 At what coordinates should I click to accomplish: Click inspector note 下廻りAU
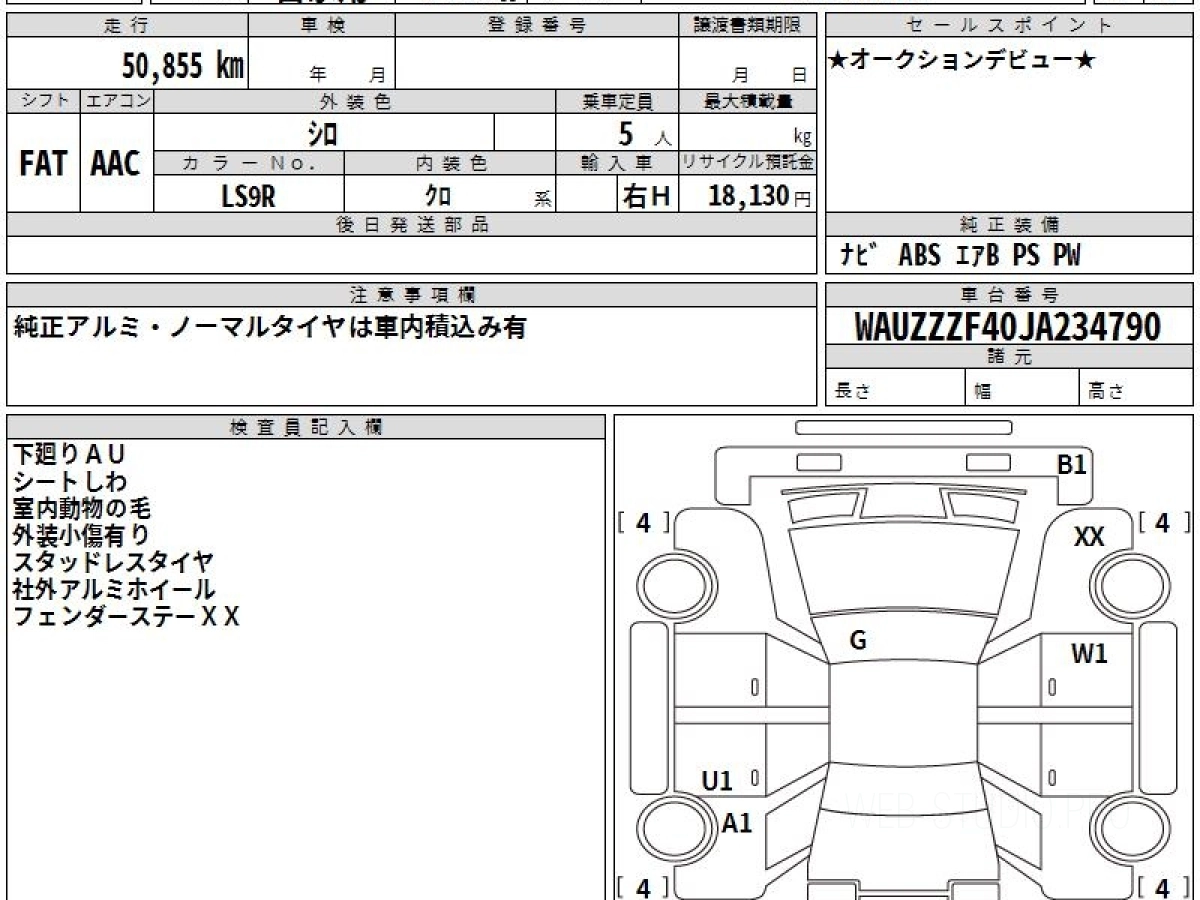(69, 454)
